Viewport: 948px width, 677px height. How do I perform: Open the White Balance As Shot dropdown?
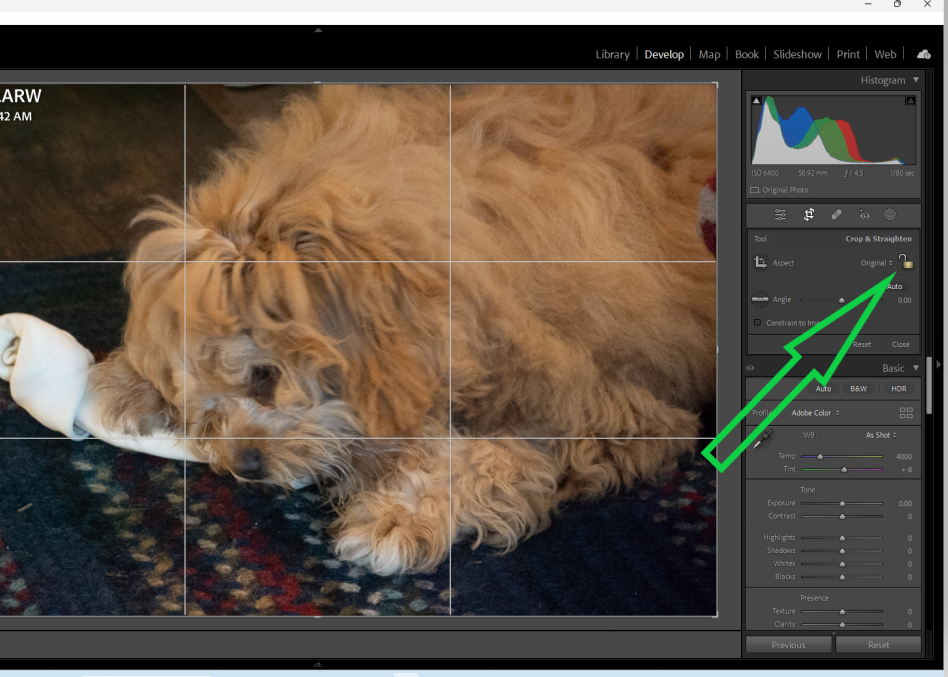(x=881, y=435)
